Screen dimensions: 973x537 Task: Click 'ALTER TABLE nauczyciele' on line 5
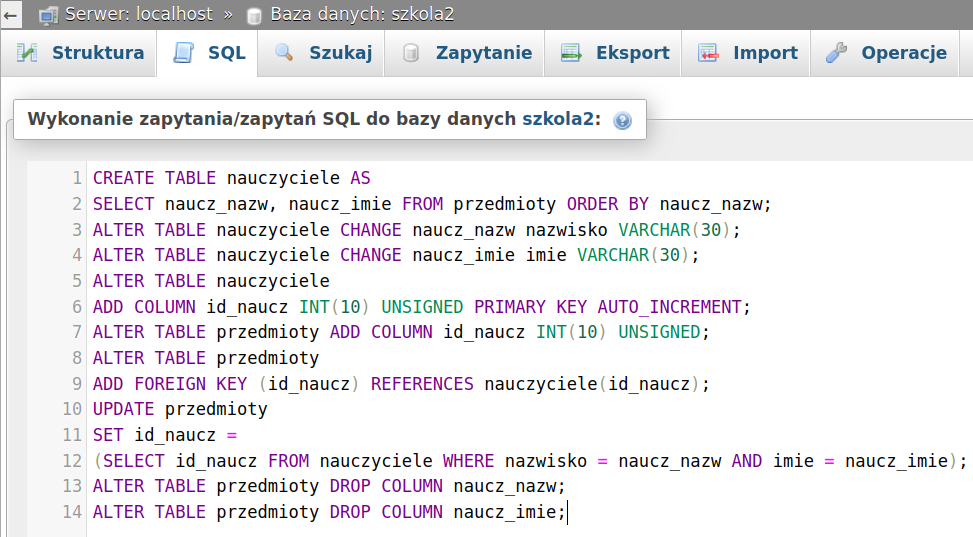[211, 281]
